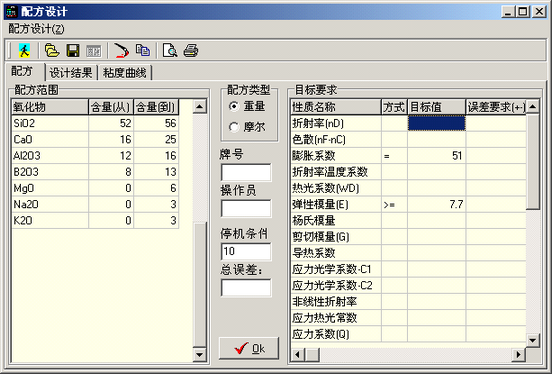Screen dimensions: 552x374
Task: Switch to the 粘度曲线 tab
Action: [125, 73]
